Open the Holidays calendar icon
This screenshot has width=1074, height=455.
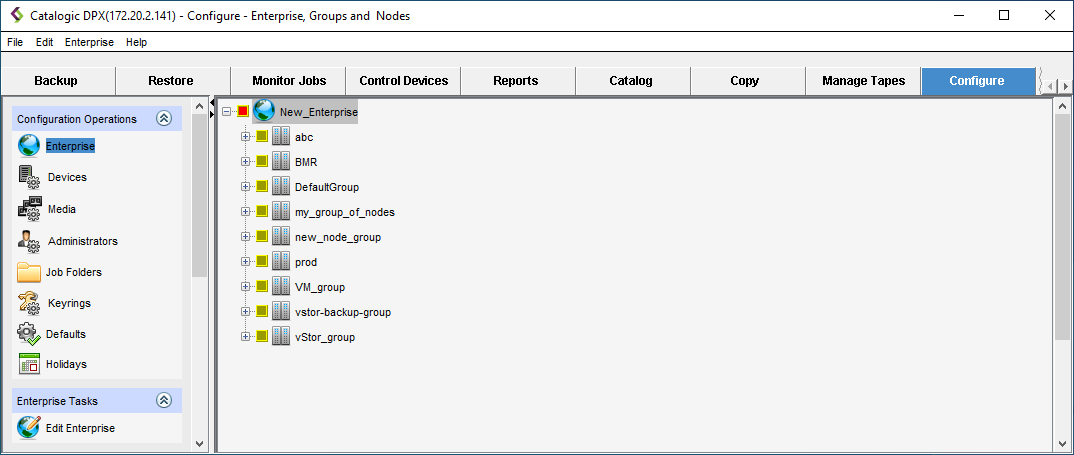tap(29, 364)
